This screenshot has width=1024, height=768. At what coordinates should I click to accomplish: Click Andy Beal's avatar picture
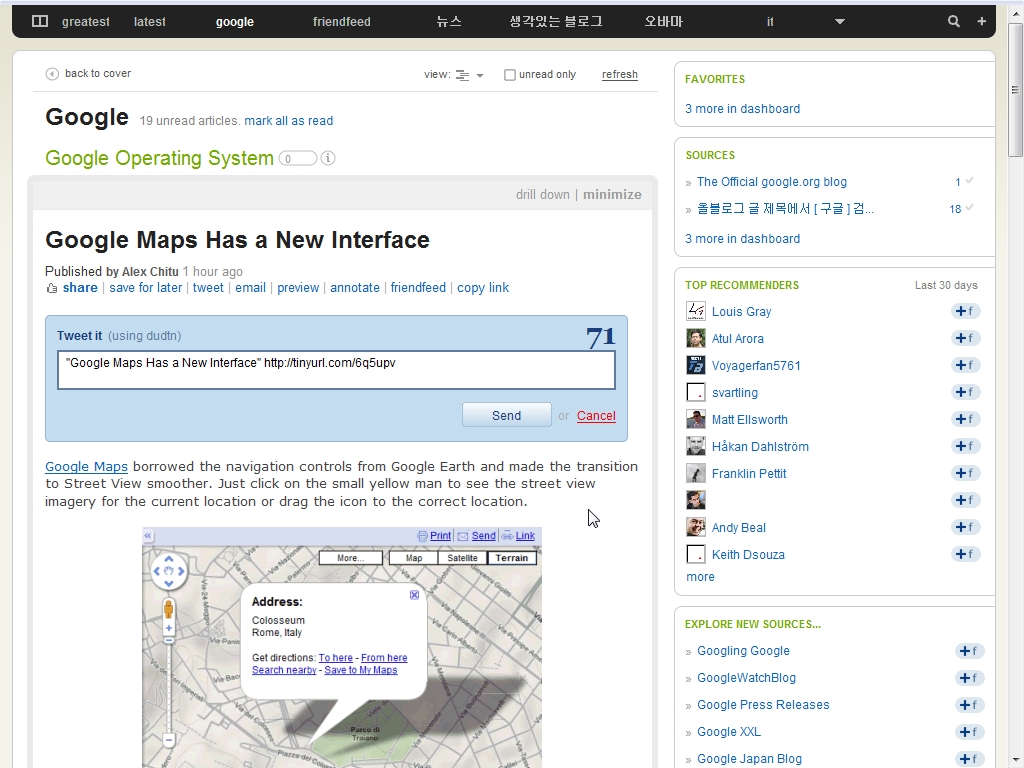click(696, 527)
